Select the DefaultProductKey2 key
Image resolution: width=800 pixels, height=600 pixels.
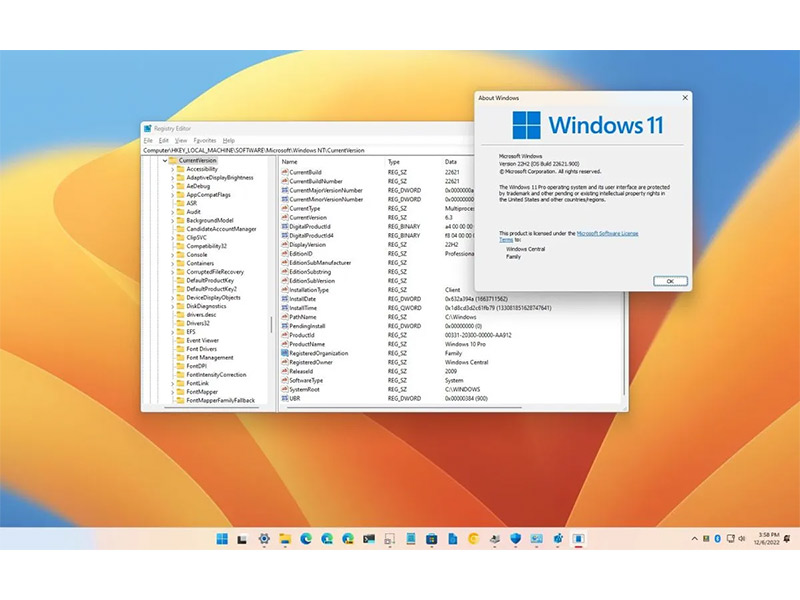click(212, 289)
